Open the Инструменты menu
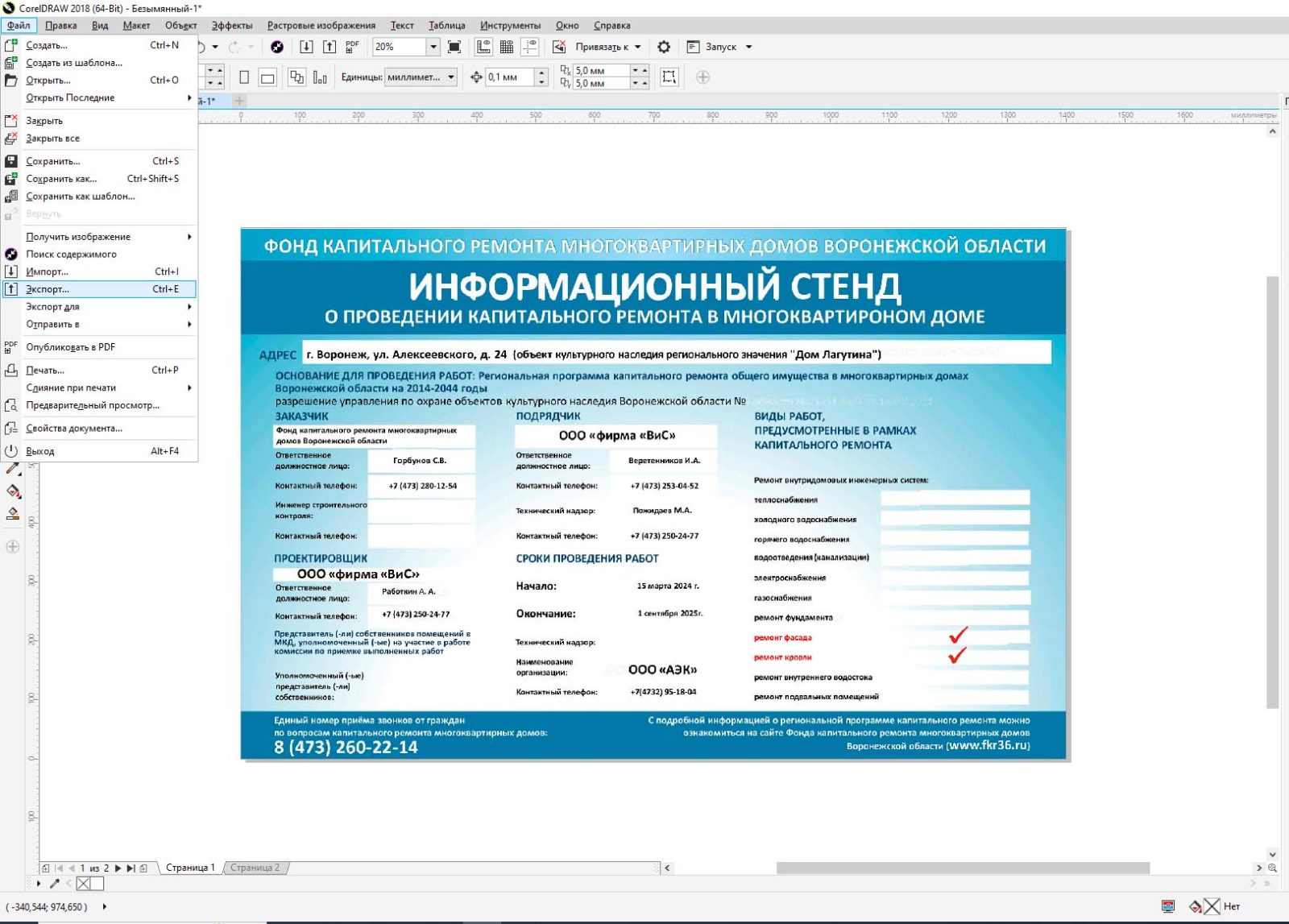Image resolution: width=1289 pixels, height=924 pixels. pyautogui.click(x=510, y=25)
